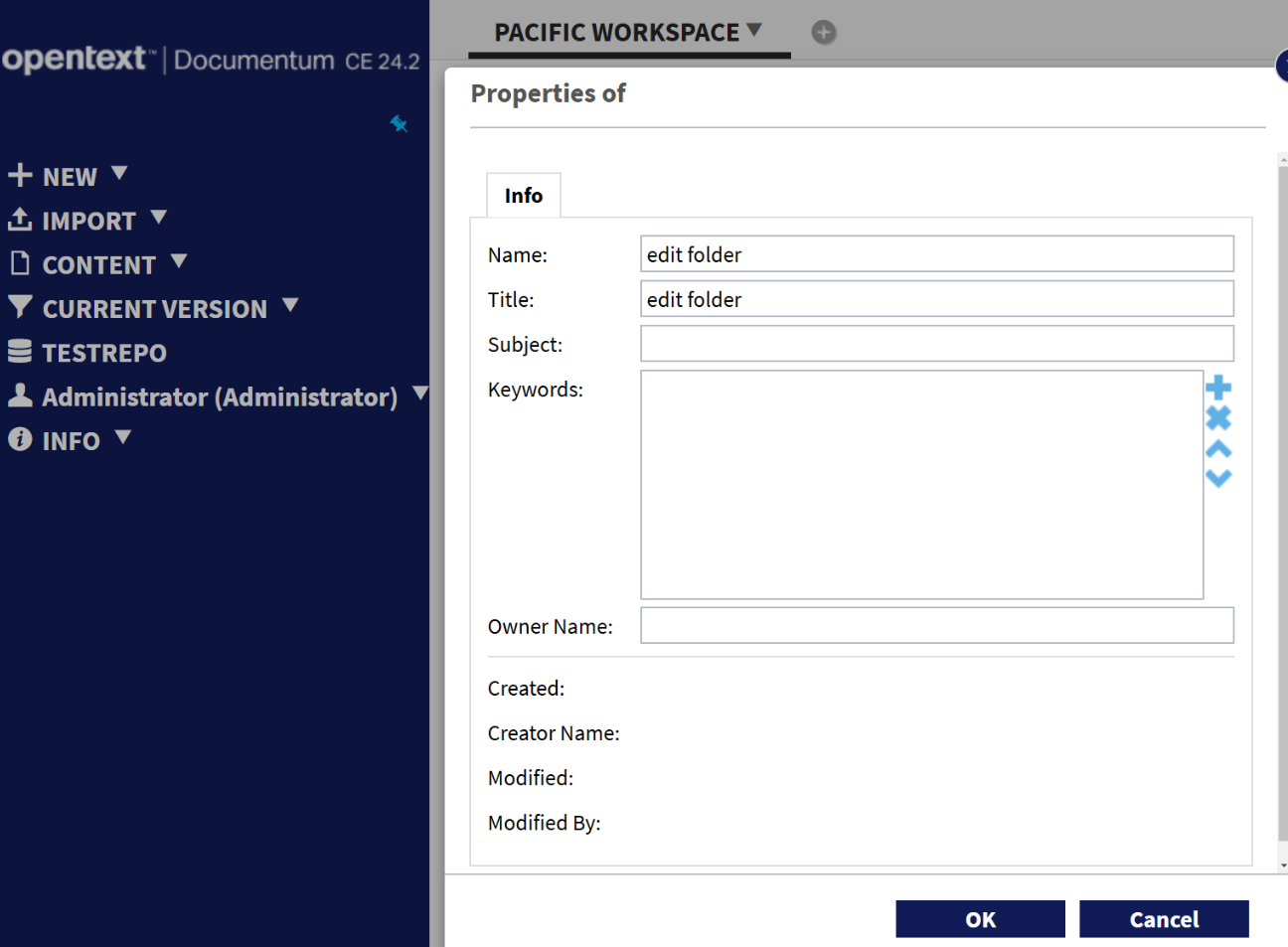This screenshot has height=947, width=1288.
Task: Click the scrollbar down arrow in dialog
Action: point(1283,866)
